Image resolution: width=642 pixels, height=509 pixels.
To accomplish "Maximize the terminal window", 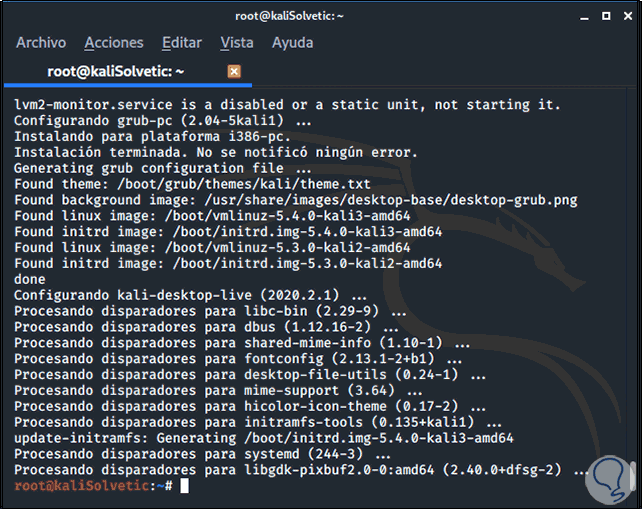I will pos(606,16).
